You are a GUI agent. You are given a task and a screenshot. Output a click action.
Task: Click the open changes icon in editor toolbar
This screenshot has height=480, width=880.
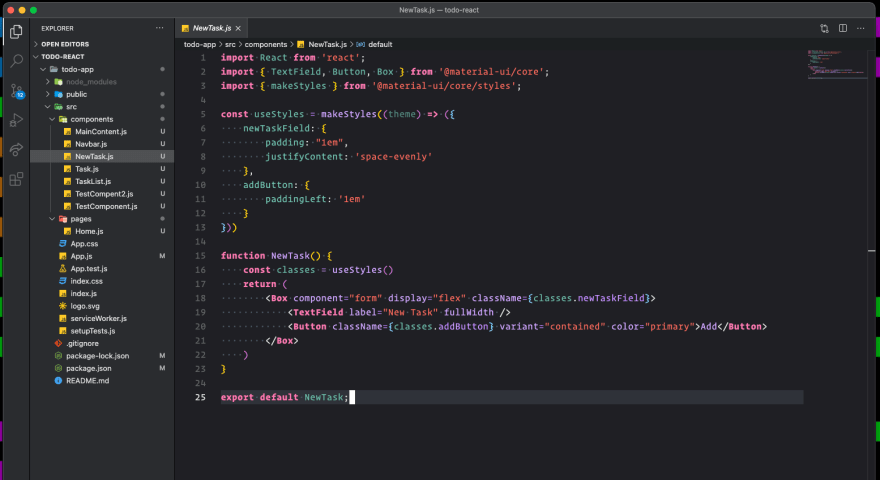tap(824, 28)
